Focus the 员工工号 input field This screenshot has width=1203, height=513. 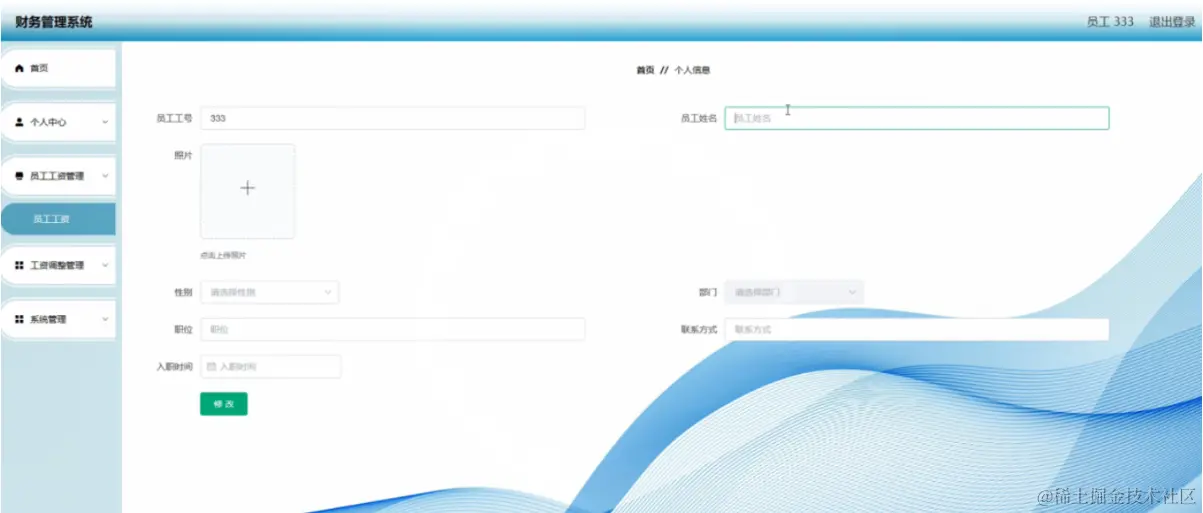pyautogui.click(x=392, y=118)
